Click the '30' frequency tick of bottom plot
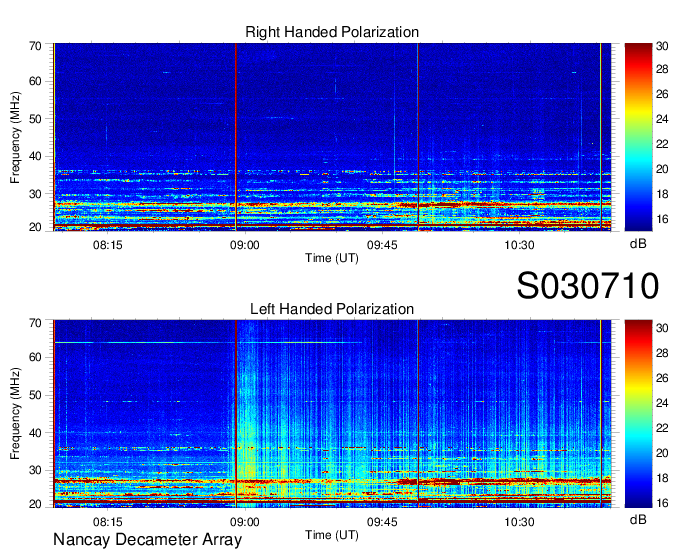The image size is (680, 552). (x=36, y=470)
